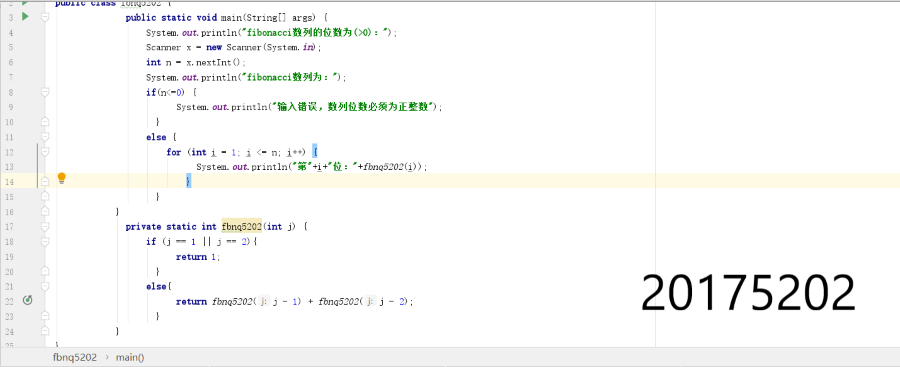The width and height of the screenshot is (900, 367).
Task: Click the fold end marker on line 10
Action: tap(45, 122)
